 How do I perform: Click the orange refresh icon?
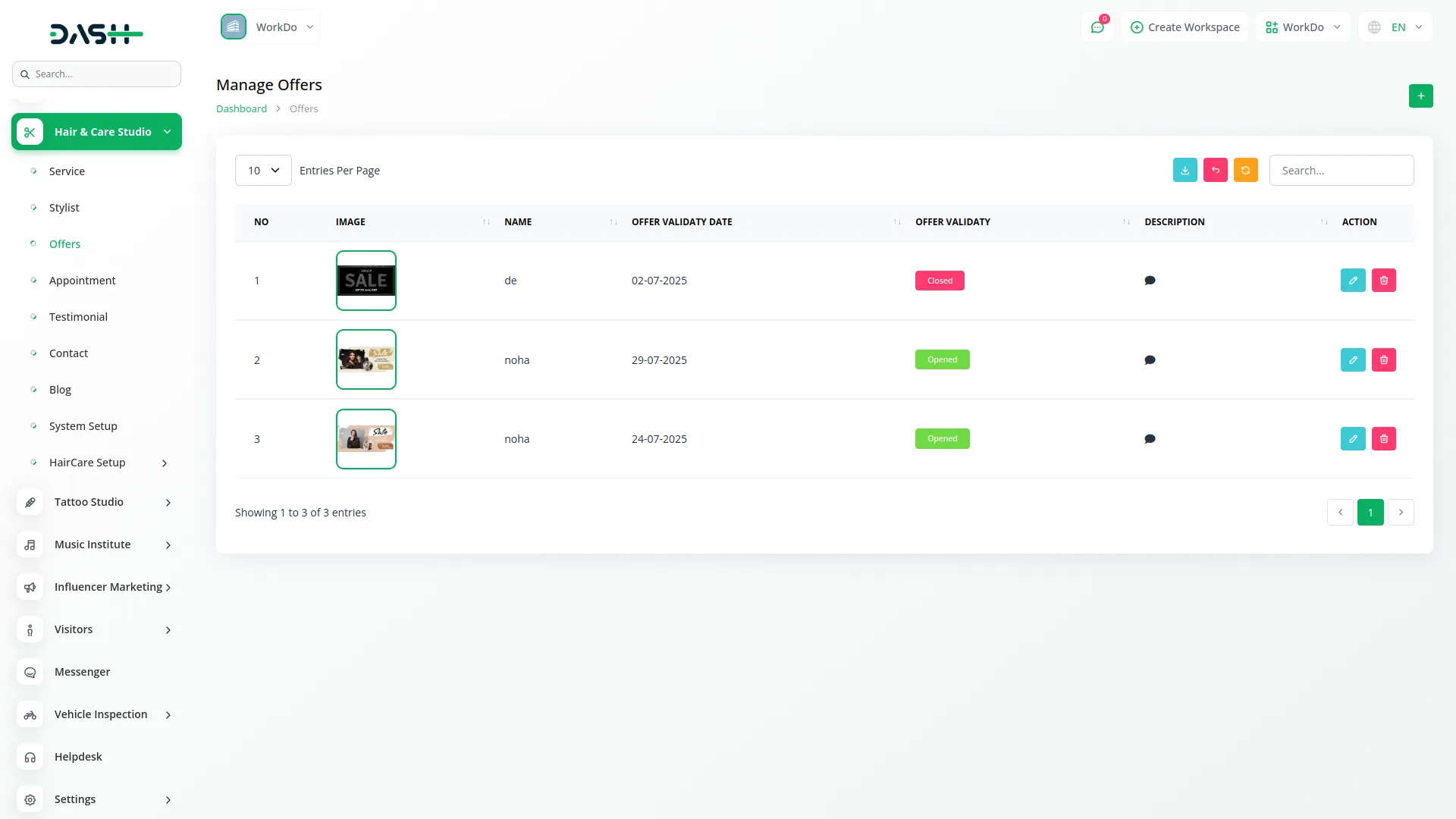pyautogui.click(x=1245, y=171)
